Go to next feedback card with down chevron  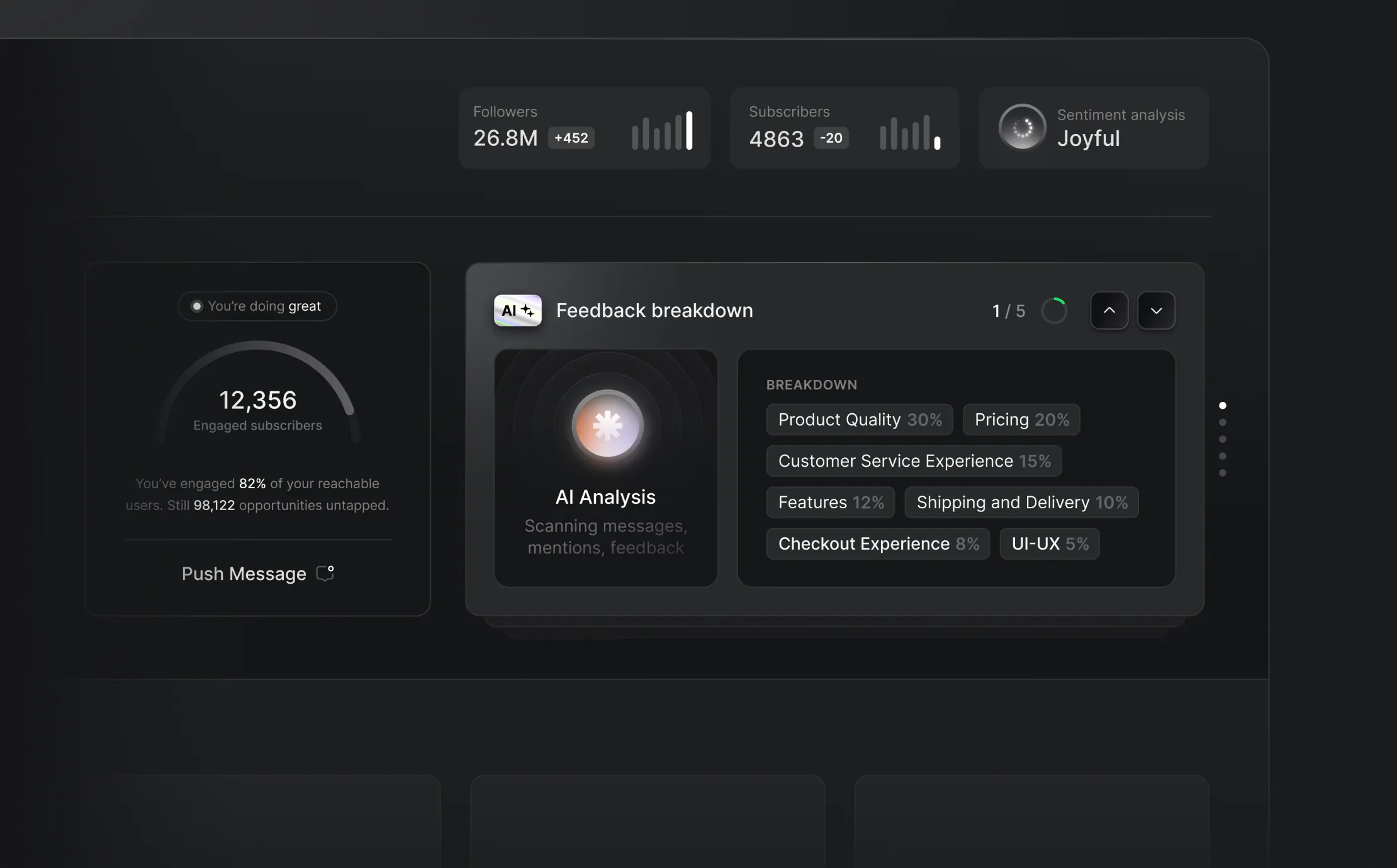(1157, 311)
